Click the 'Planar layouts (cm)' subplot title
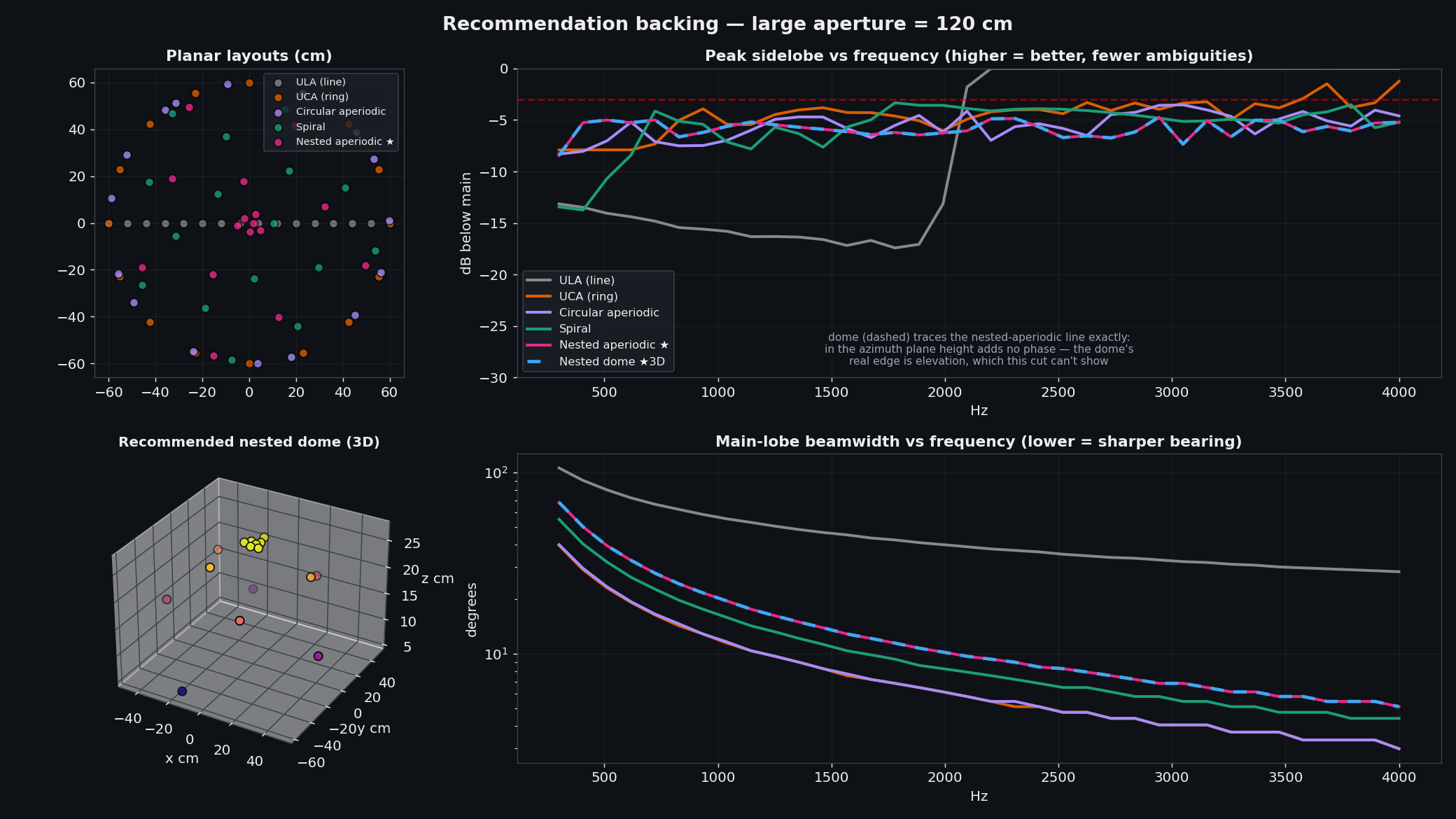The image size is (1456, 819). [x=249, y=56]
